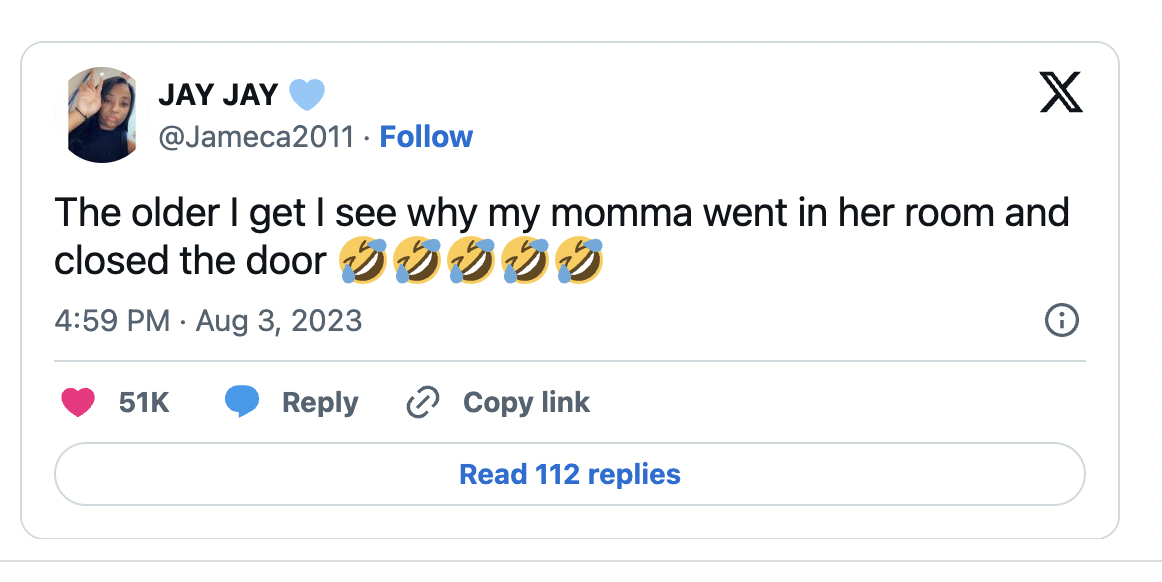Click the last laughing emoji in the tweet

click(578, 260)
